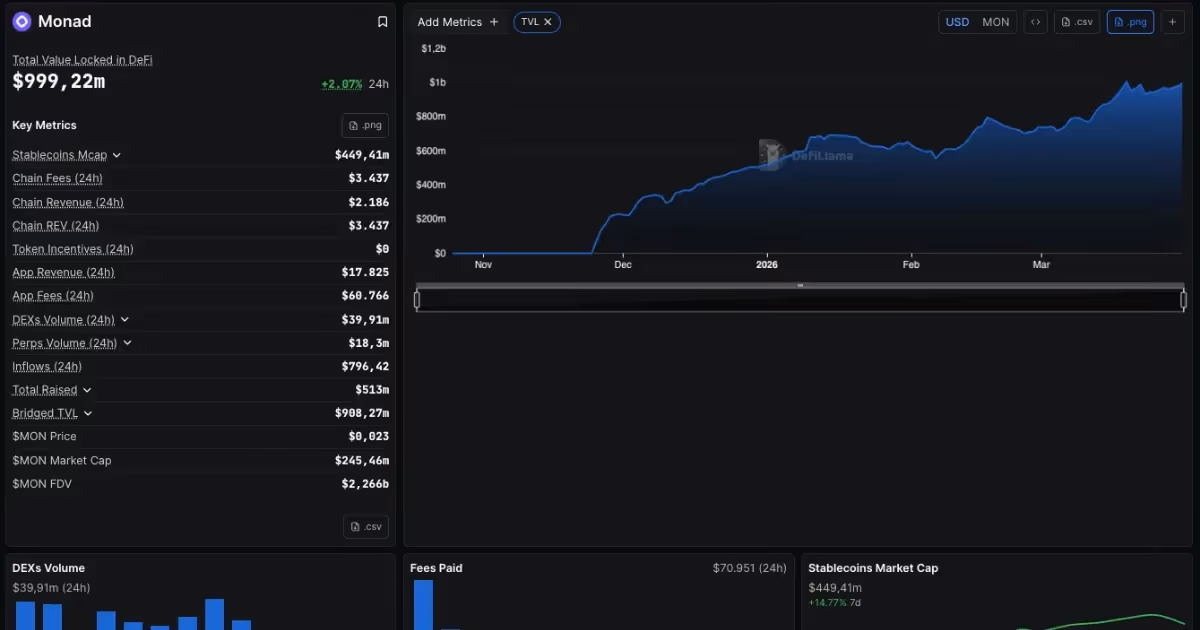Click the Perps Volume chevron control
Screen dimensions: 1200x630
click(127, 343)
